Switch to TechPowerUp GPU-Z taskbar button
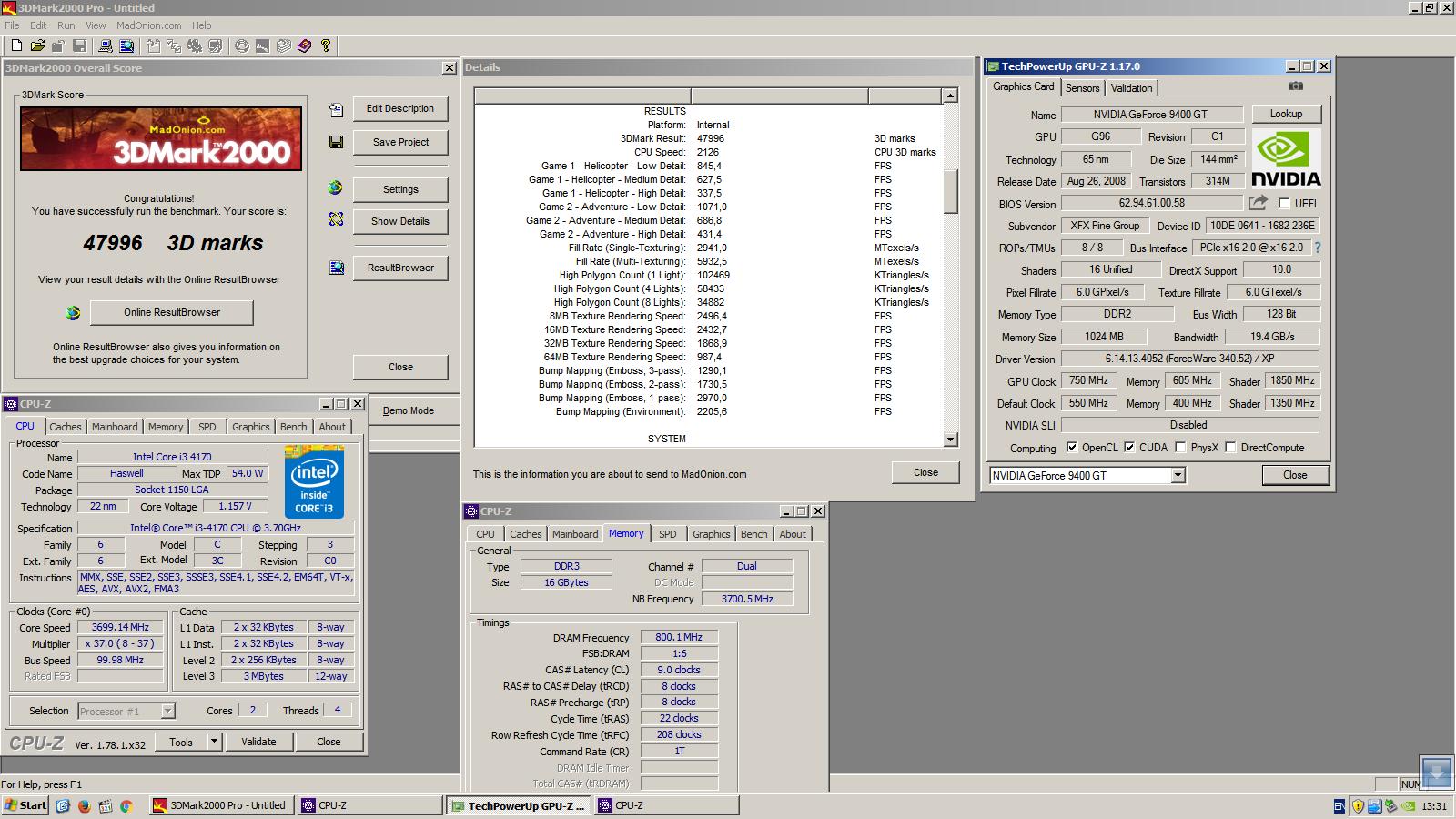This screenshot has height=819, width=1456. [519, 805]
